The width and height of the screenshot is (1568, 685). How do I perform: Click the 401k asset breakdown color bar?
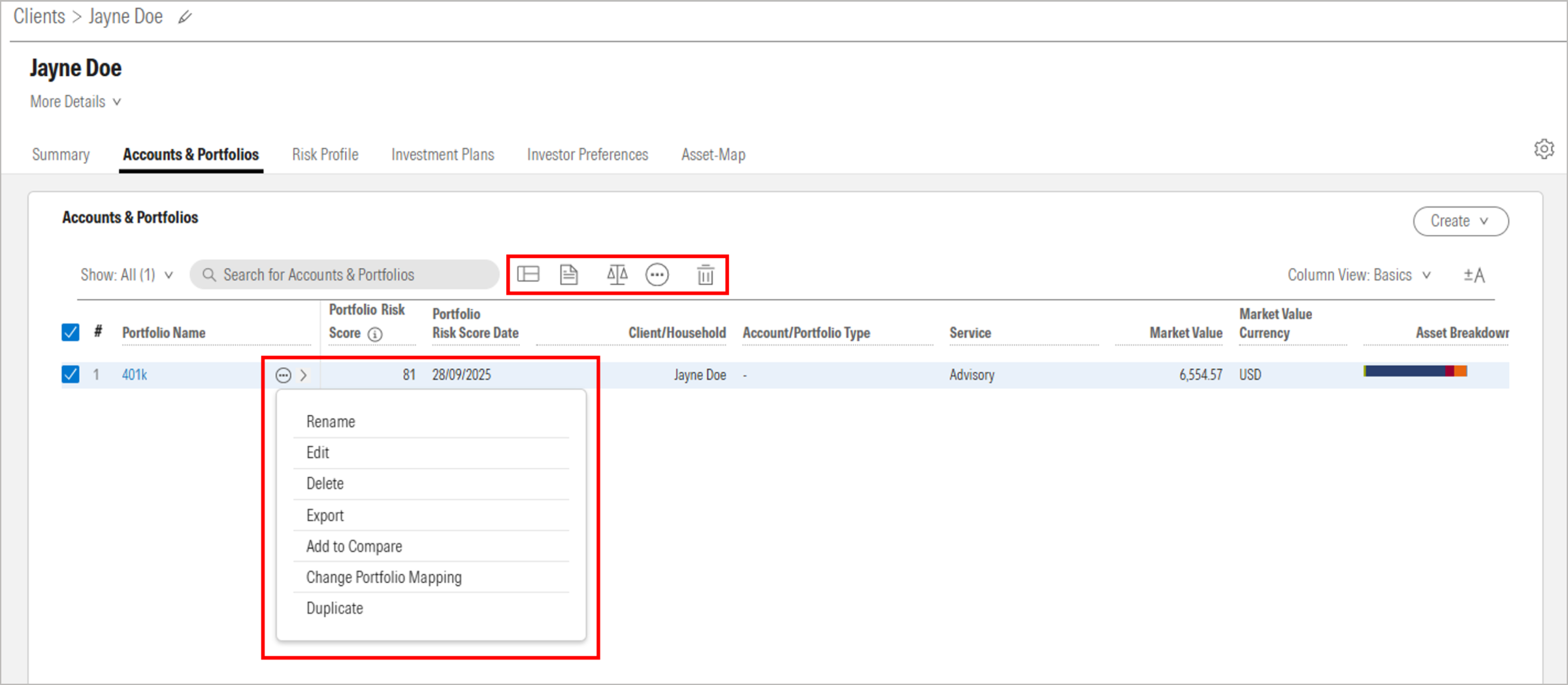coord(1415,371)
